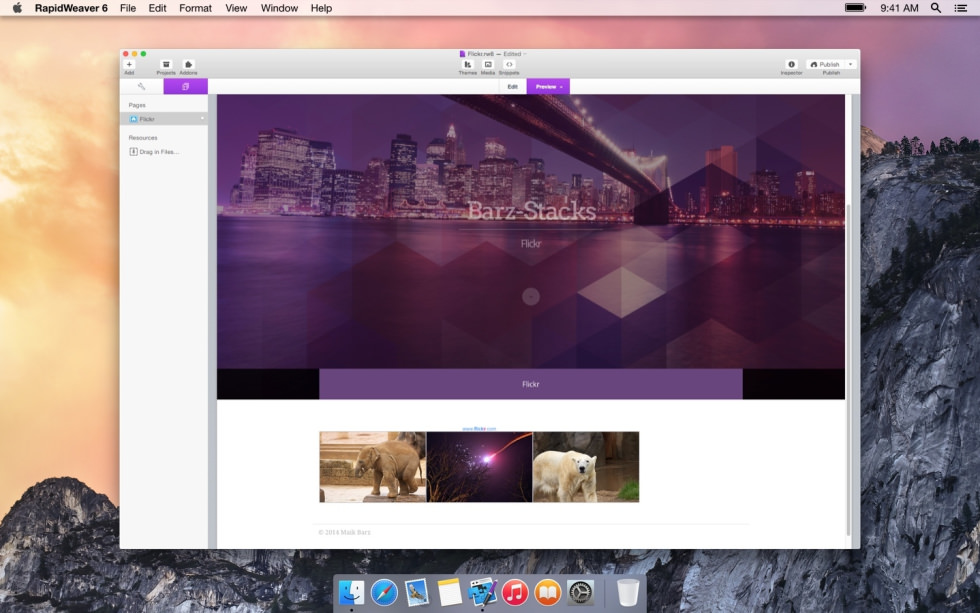Switch to the wrench settings sidebar tab
This screenshot has height=613, width=980.
click(x=141, y=86)
